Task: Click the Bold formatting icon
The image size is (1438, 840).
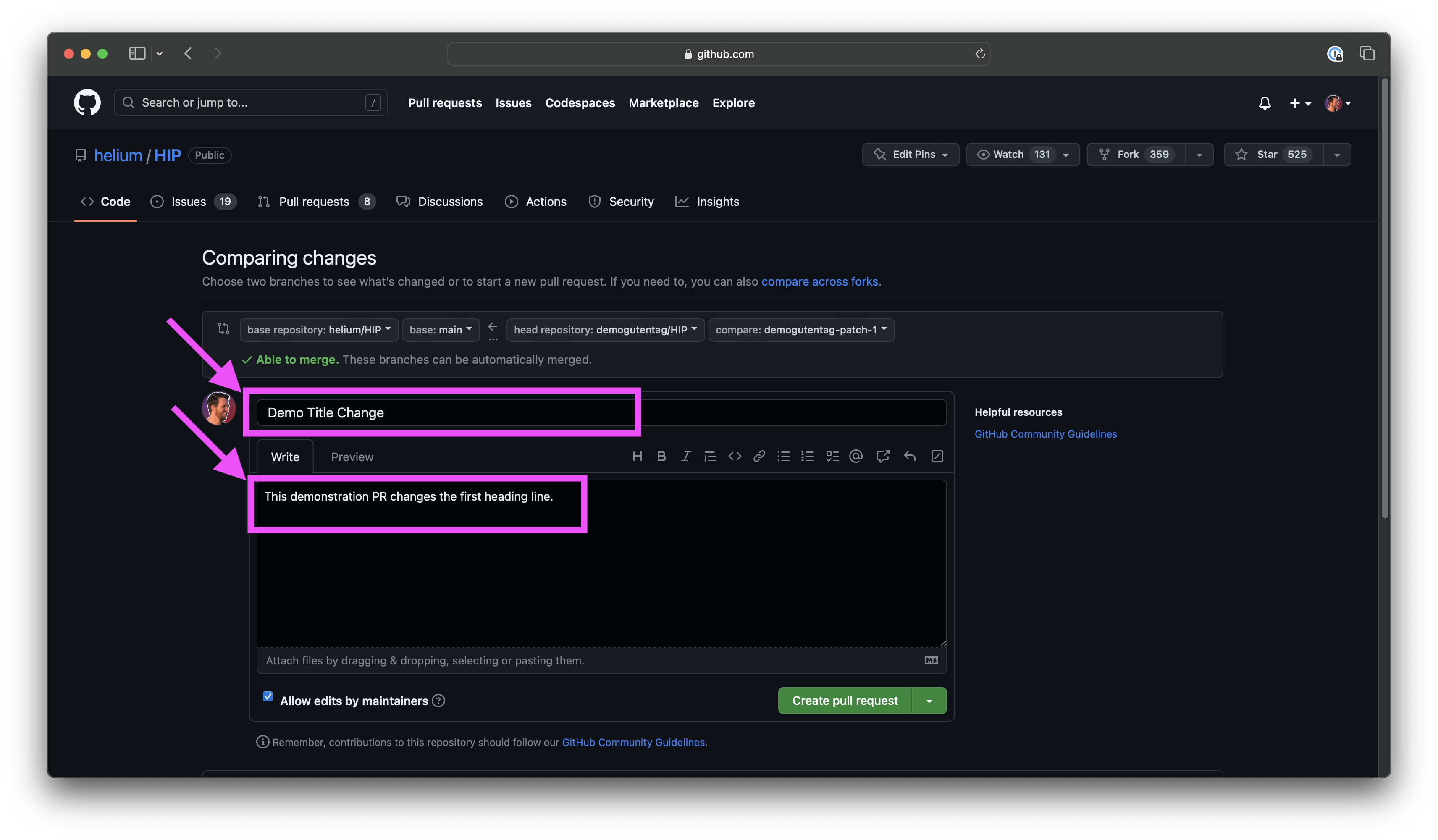Action: click(x=661, y=456)
